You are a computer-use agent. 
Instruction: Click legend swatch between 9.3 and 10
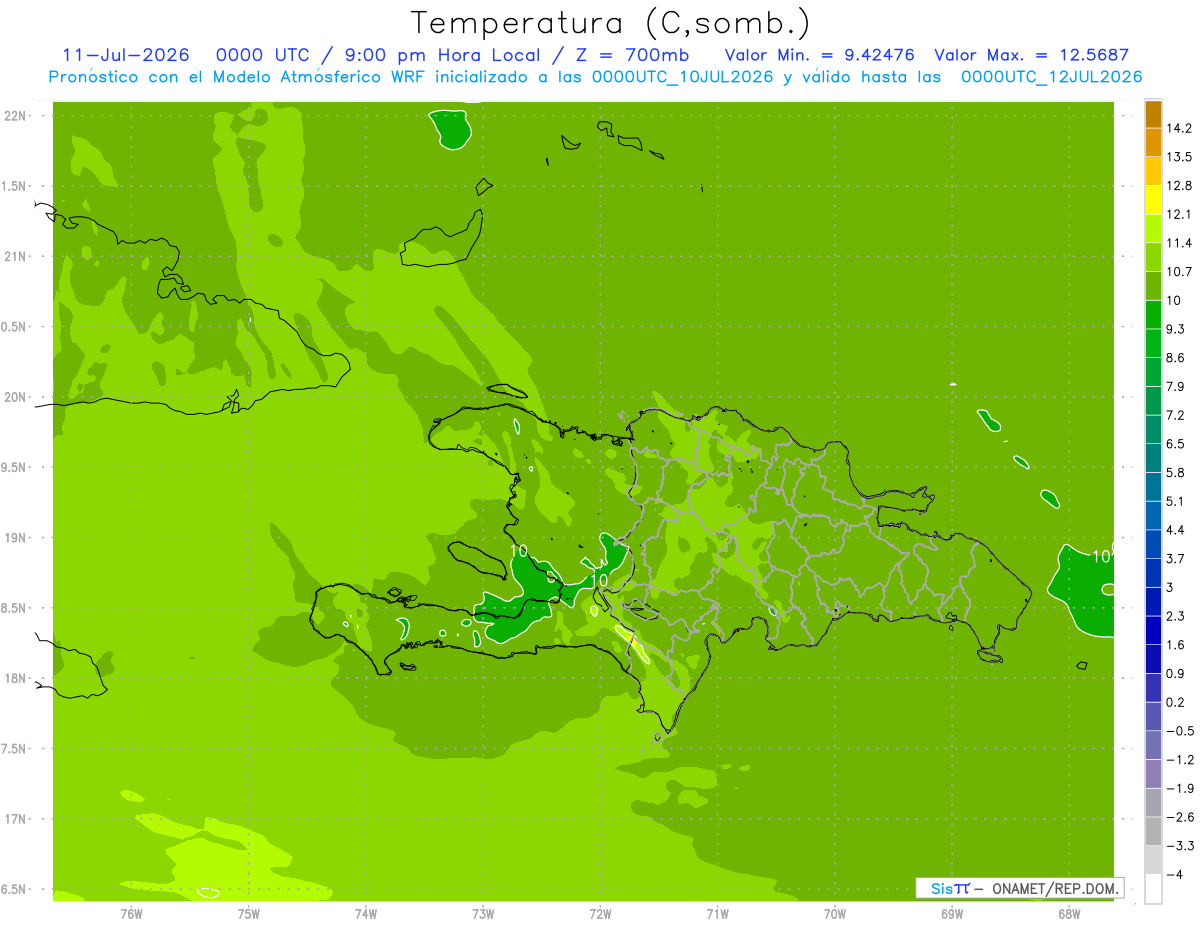[x=1153, y=315]
